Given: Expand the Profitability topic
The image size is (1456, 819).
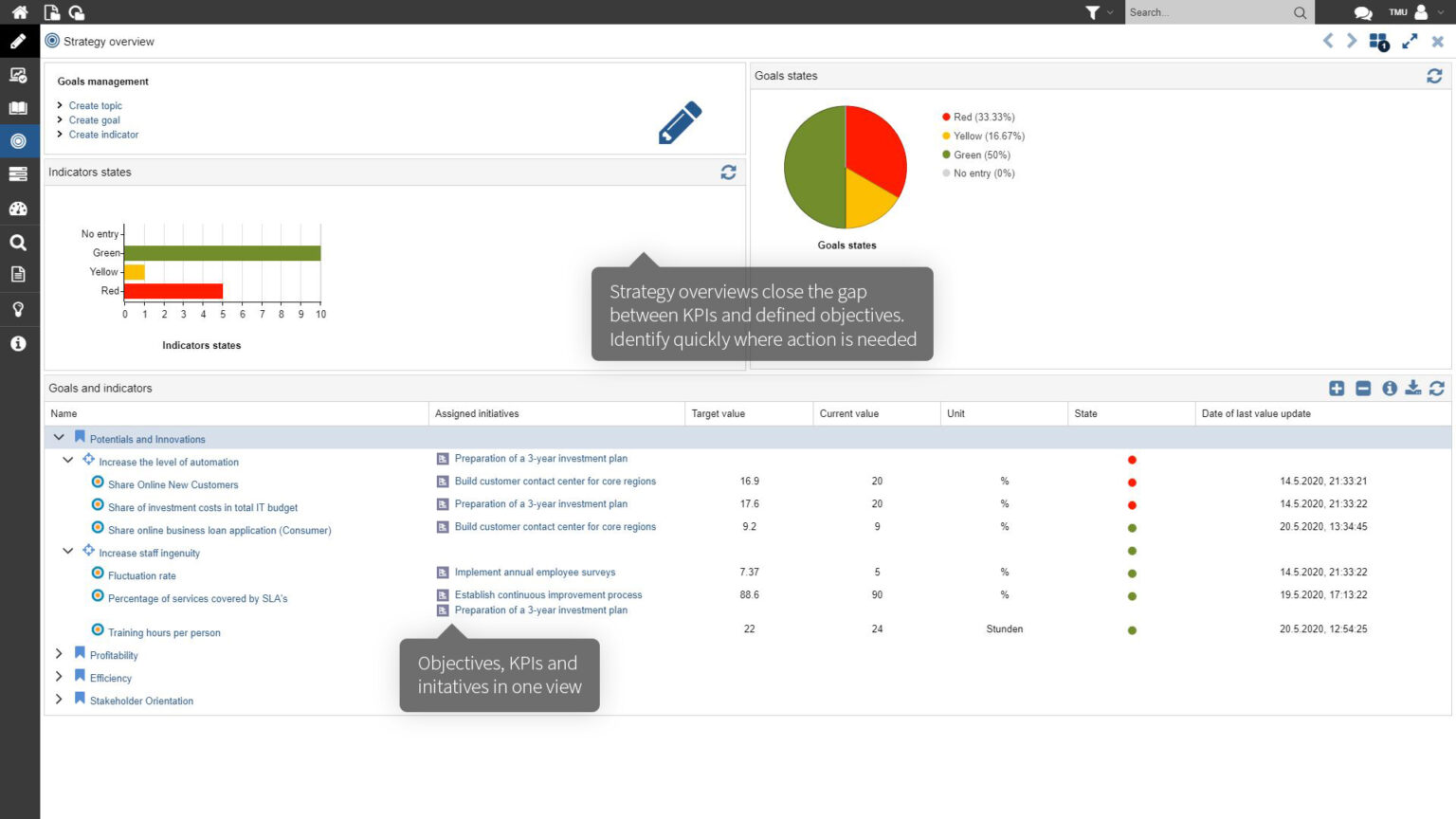Looking at the screenshot, I should pos(59,653).
